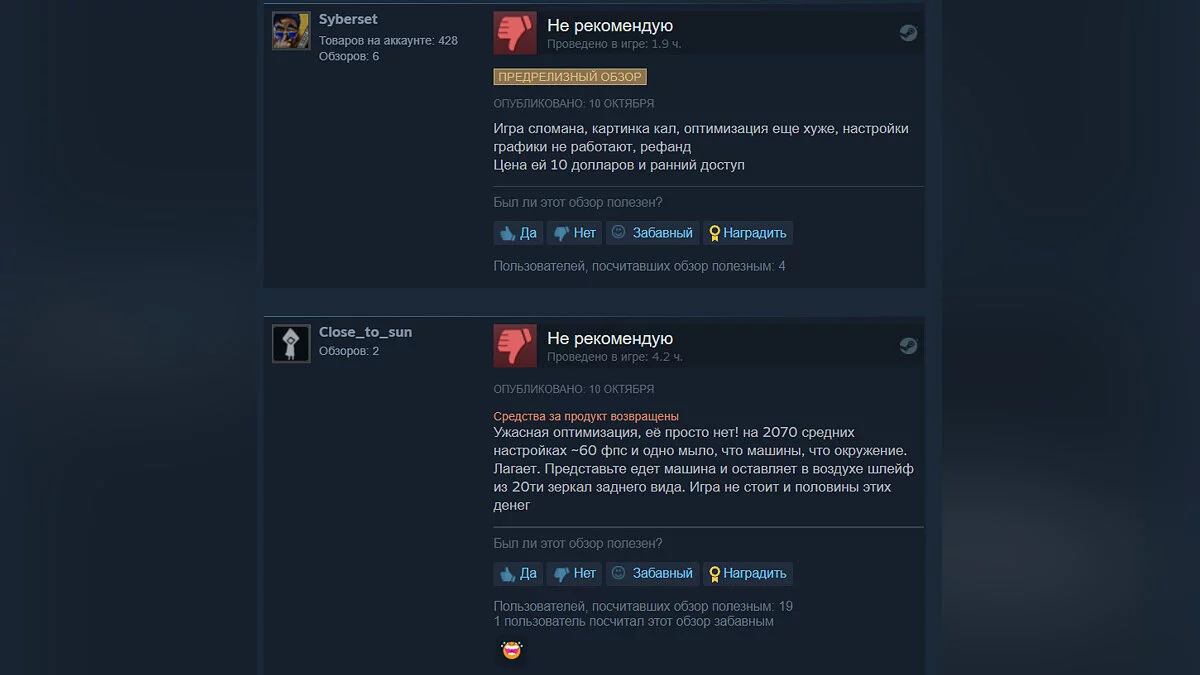Click the 'Не рекомендую' title on Syberset's review

point(610,26)
